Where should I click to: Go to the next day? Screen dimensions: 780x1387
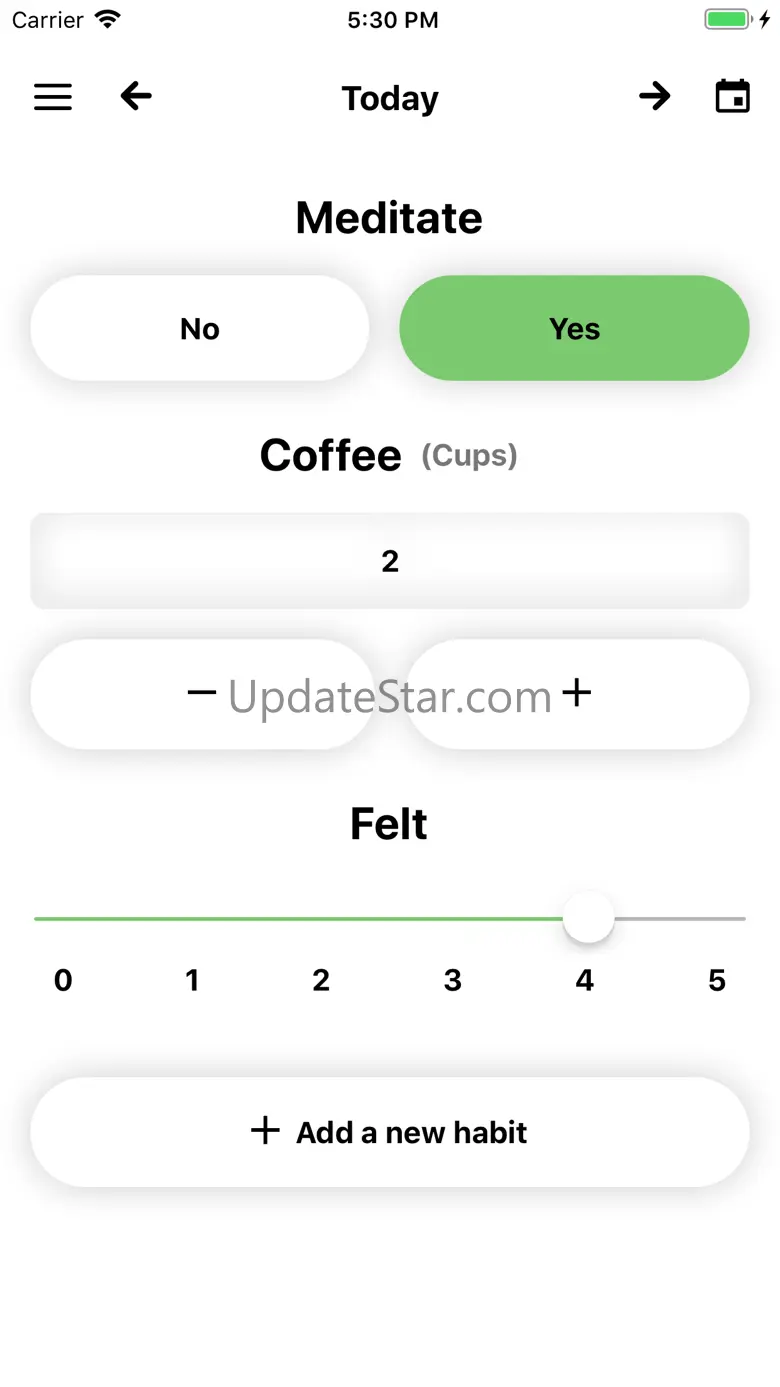[x=655, y=96]
